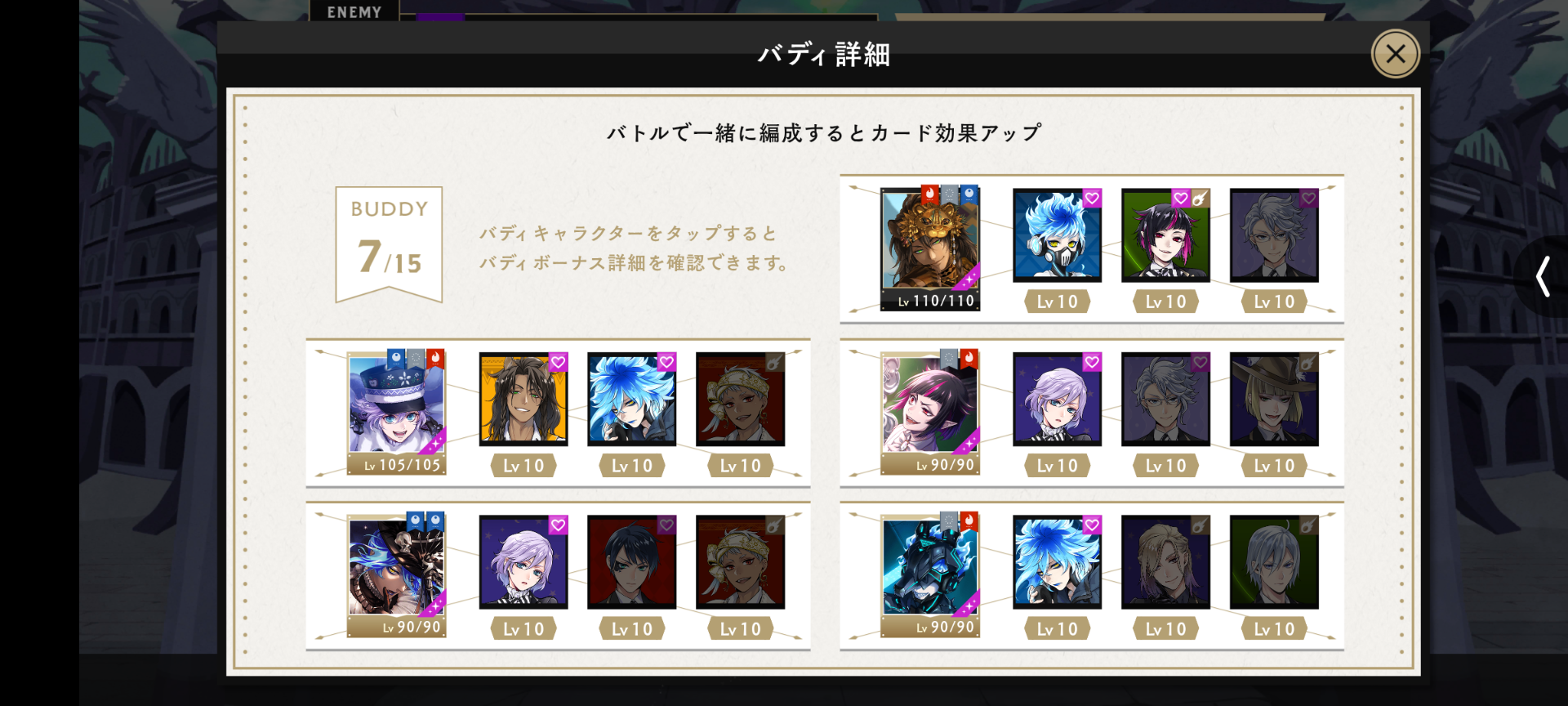Select the pink-black hair card Lv 90/90

pyautogui.click(x=930, y=413)
